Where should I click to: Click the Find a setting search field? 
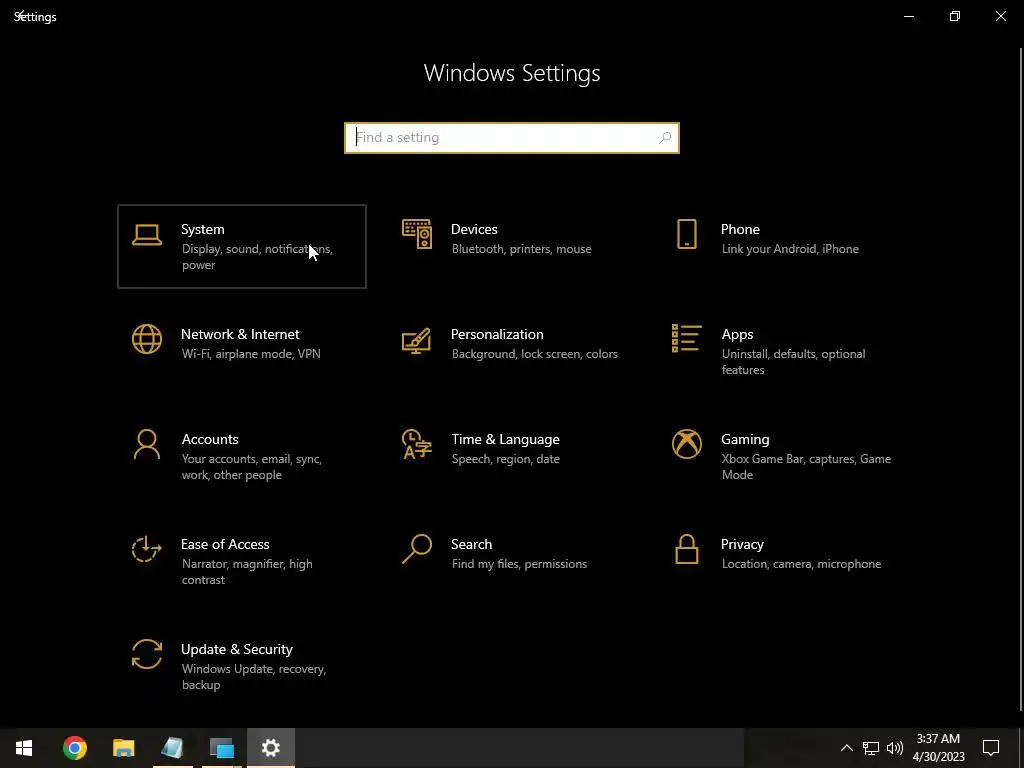tap(512, 138)
